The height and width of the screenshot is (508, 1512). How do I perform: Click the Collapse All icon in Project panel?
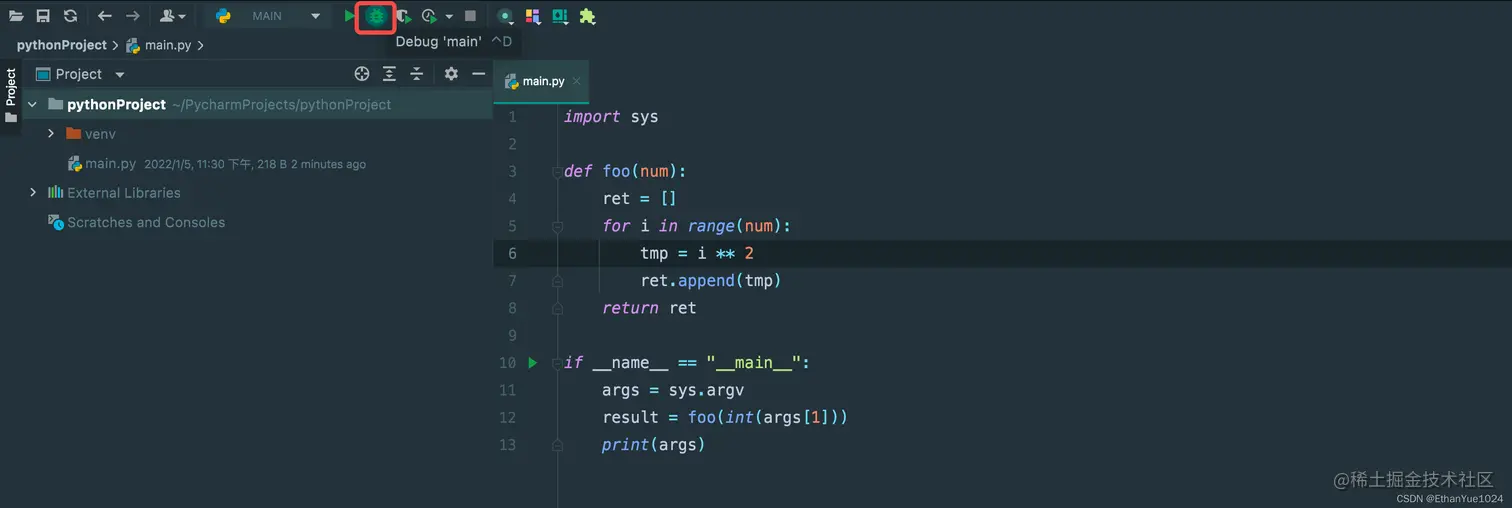417,74
